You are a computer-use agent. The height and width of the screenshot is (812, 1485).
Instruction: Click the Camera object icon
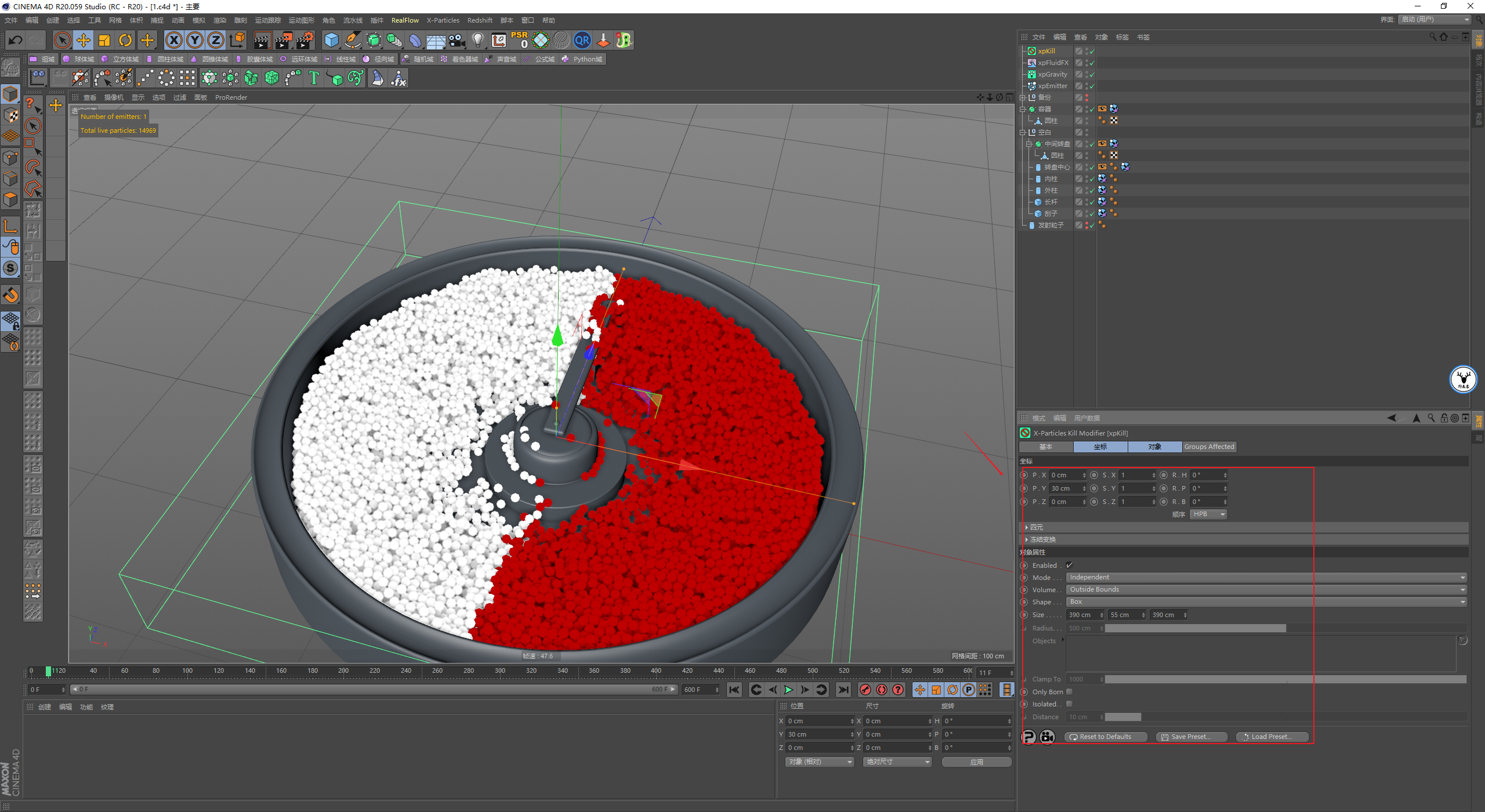click(x=457, y=40)
